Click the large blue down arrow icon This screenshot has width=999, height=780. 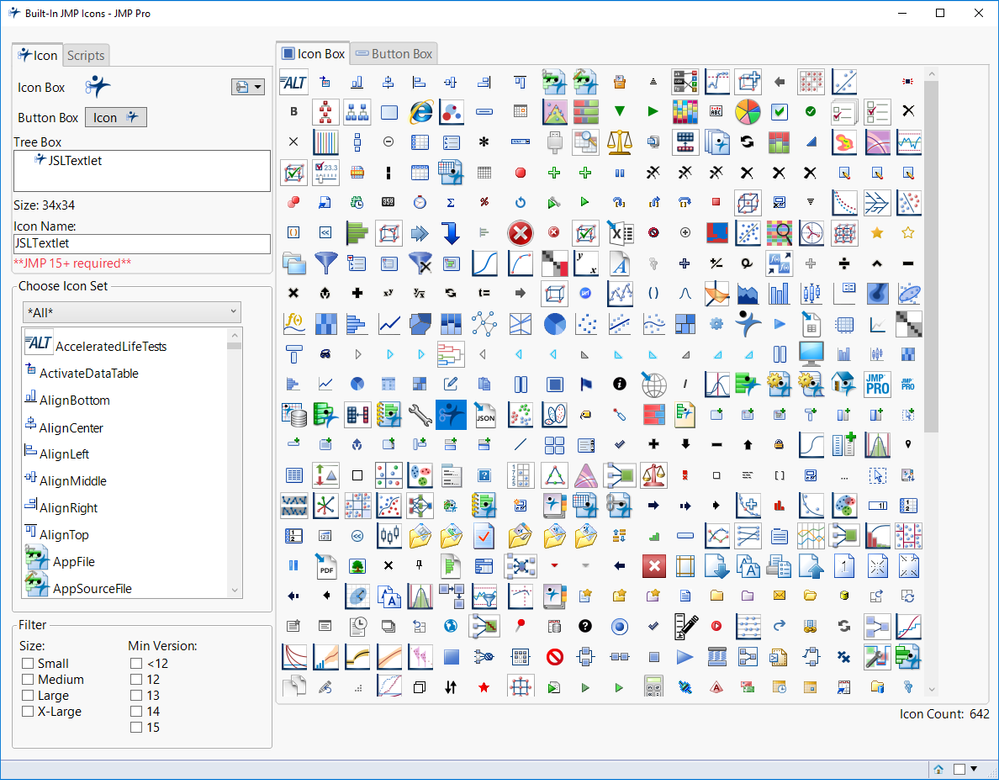(x=451, y=233)
